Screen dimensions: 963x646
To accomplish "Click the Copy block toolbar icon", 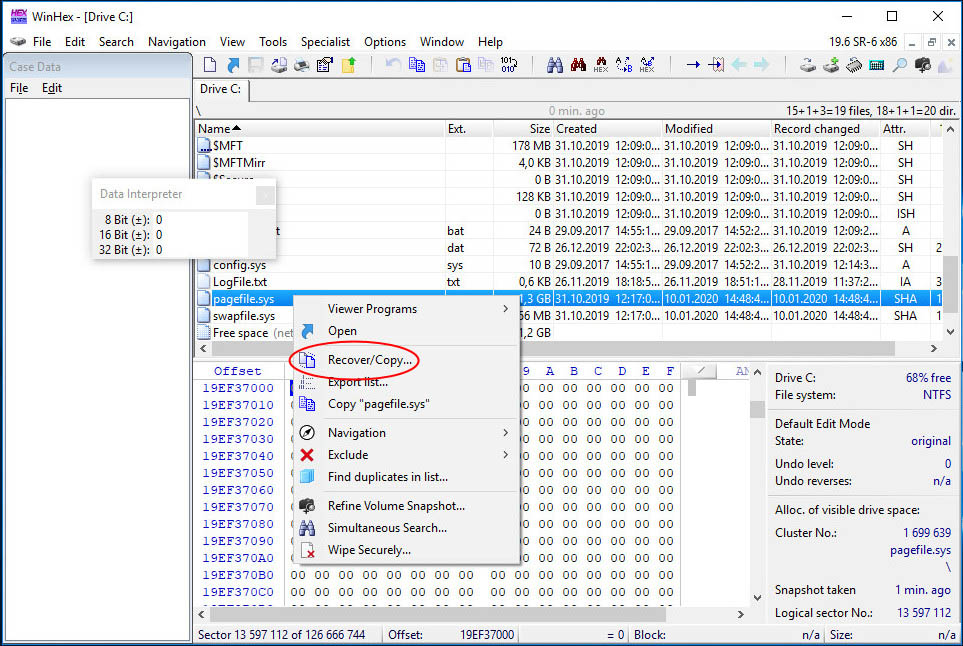I will 417,64.
